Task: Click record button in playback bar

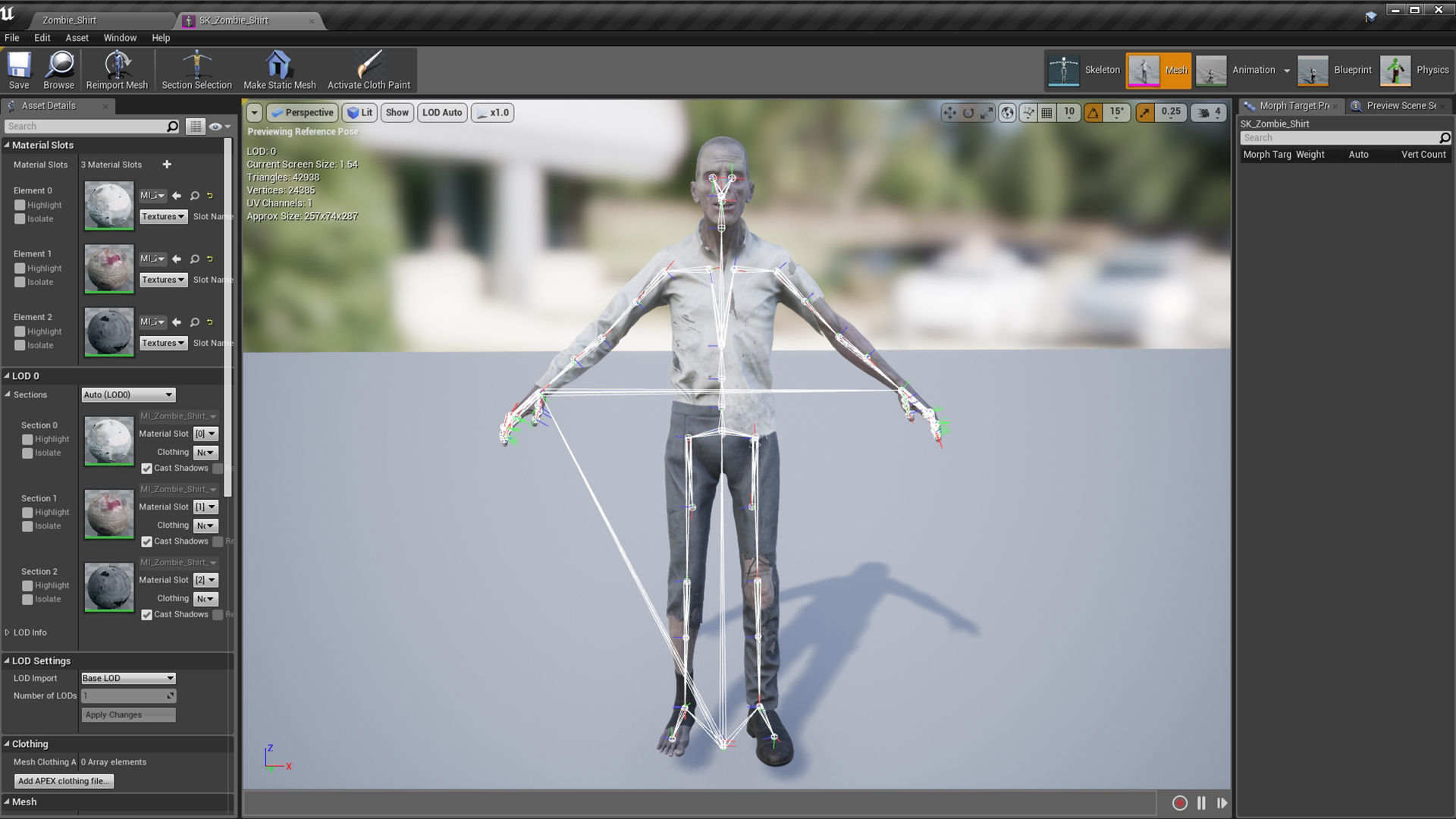Action: point(1179,802)
